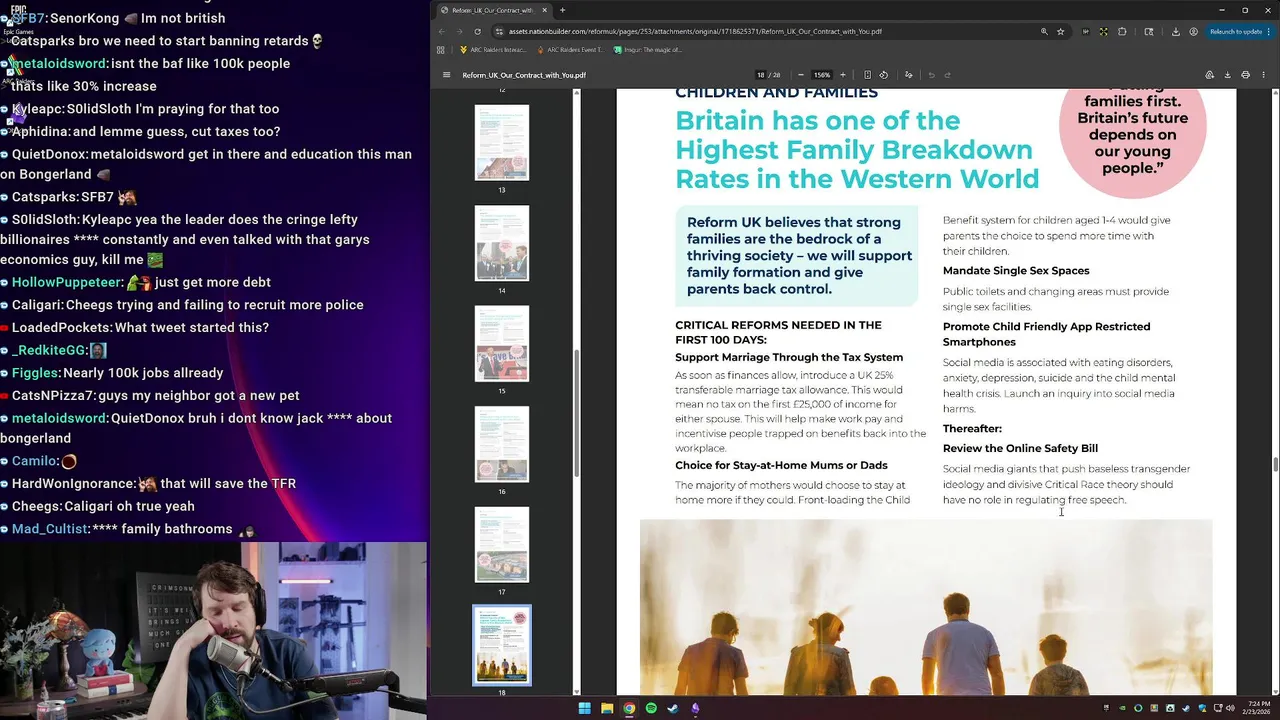
Task: Open Chrome downloads icon
Action: 1176,31
